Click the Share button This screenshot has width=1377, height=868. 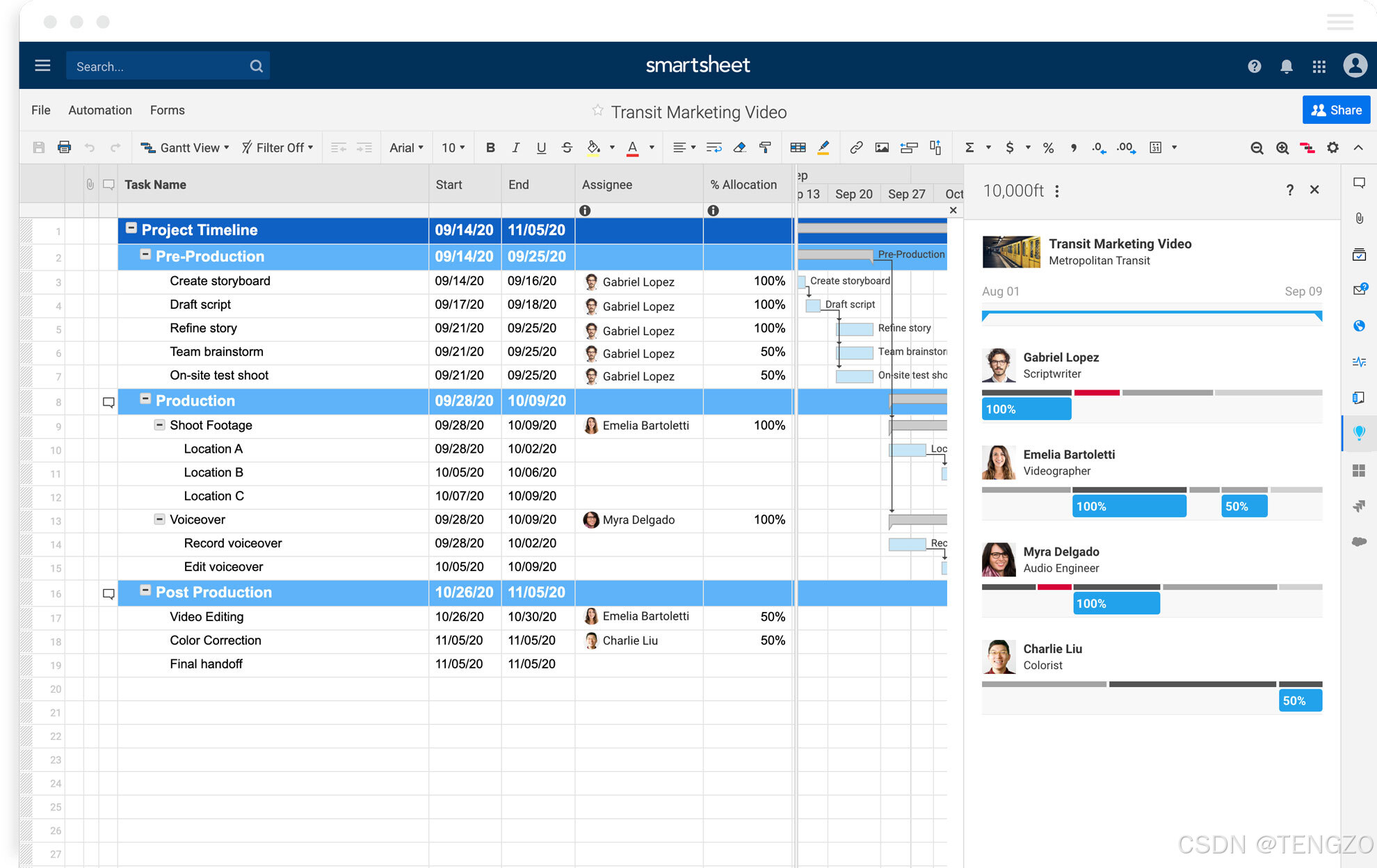click(x=1336, y=110)
